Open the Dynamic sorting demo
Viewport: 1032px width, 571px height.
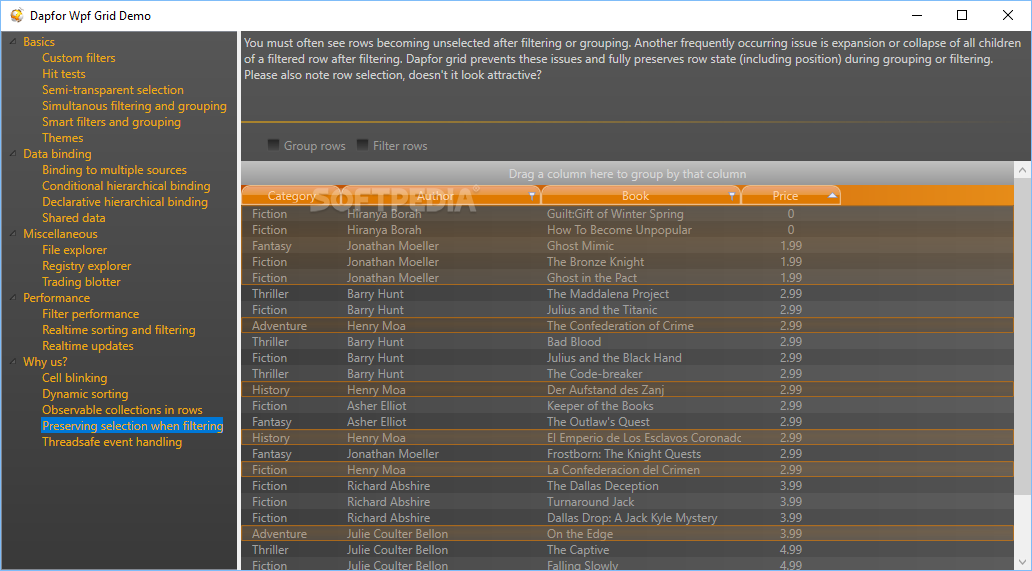(x=85, y=393)
